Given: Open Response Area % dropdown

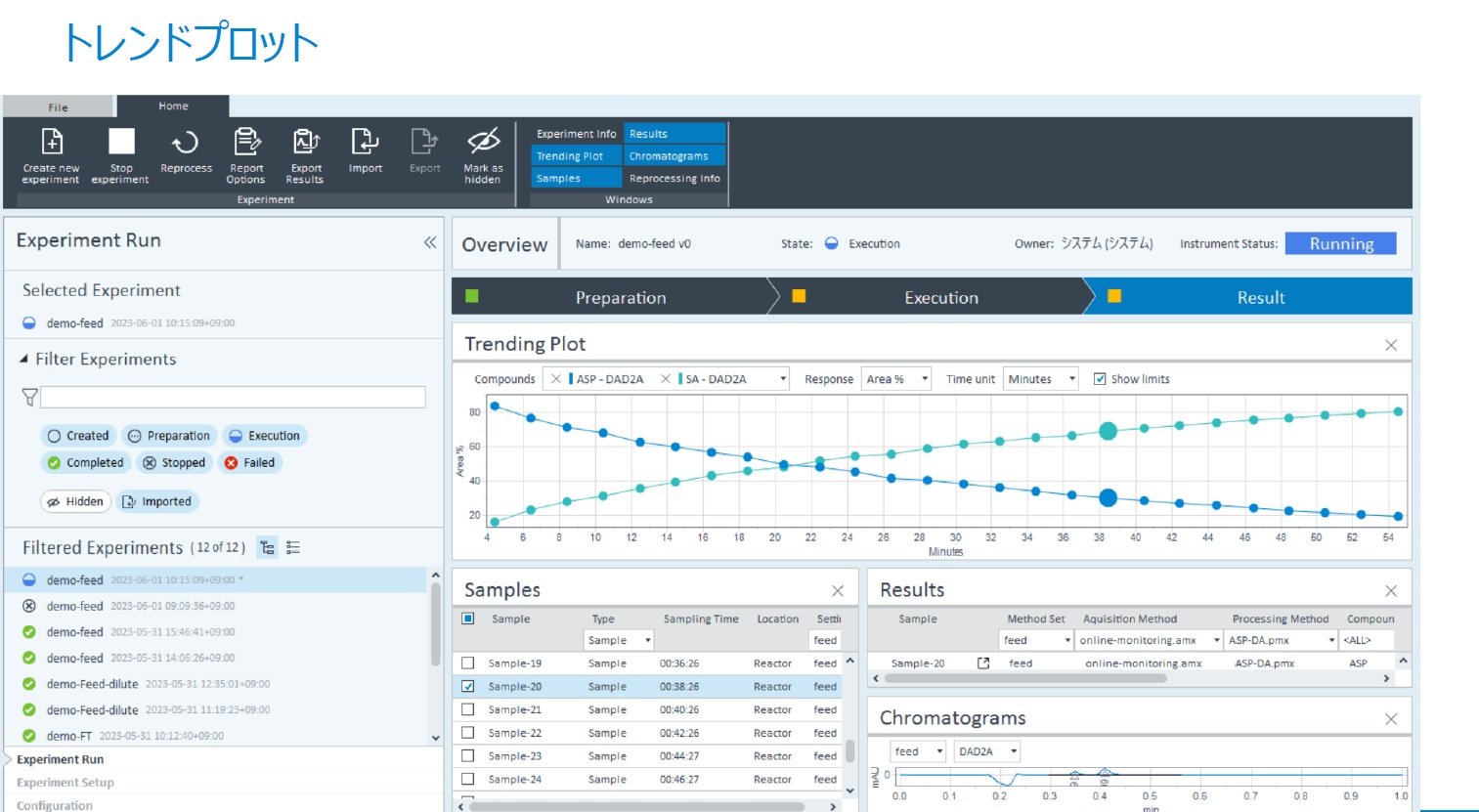Looking at the screenshot, I should 924,379.
